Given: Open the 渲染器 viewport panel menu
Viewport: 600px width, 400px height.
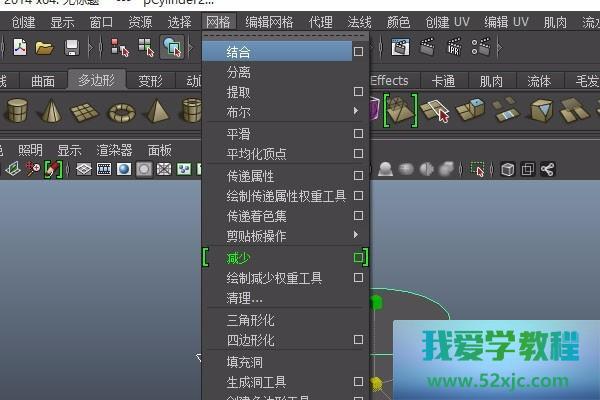Looking at the screenshot, I should point(114,150).
